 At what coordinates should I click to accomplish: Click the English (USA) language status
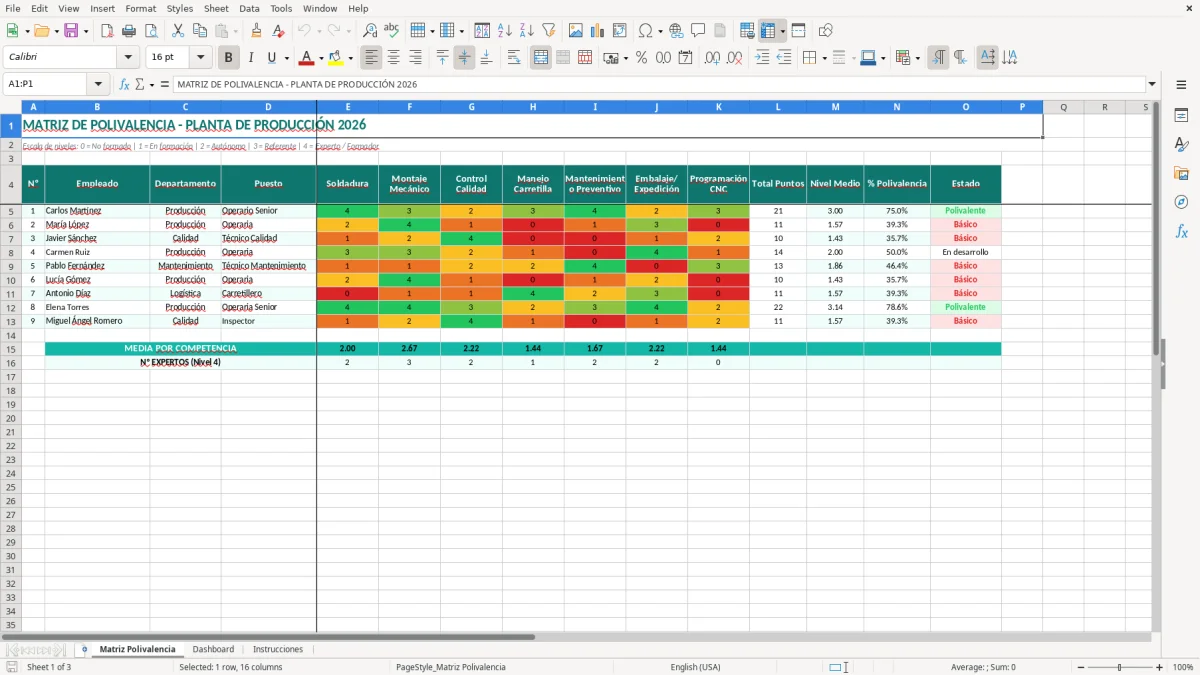pyautogui.click(x=695, y=667)
